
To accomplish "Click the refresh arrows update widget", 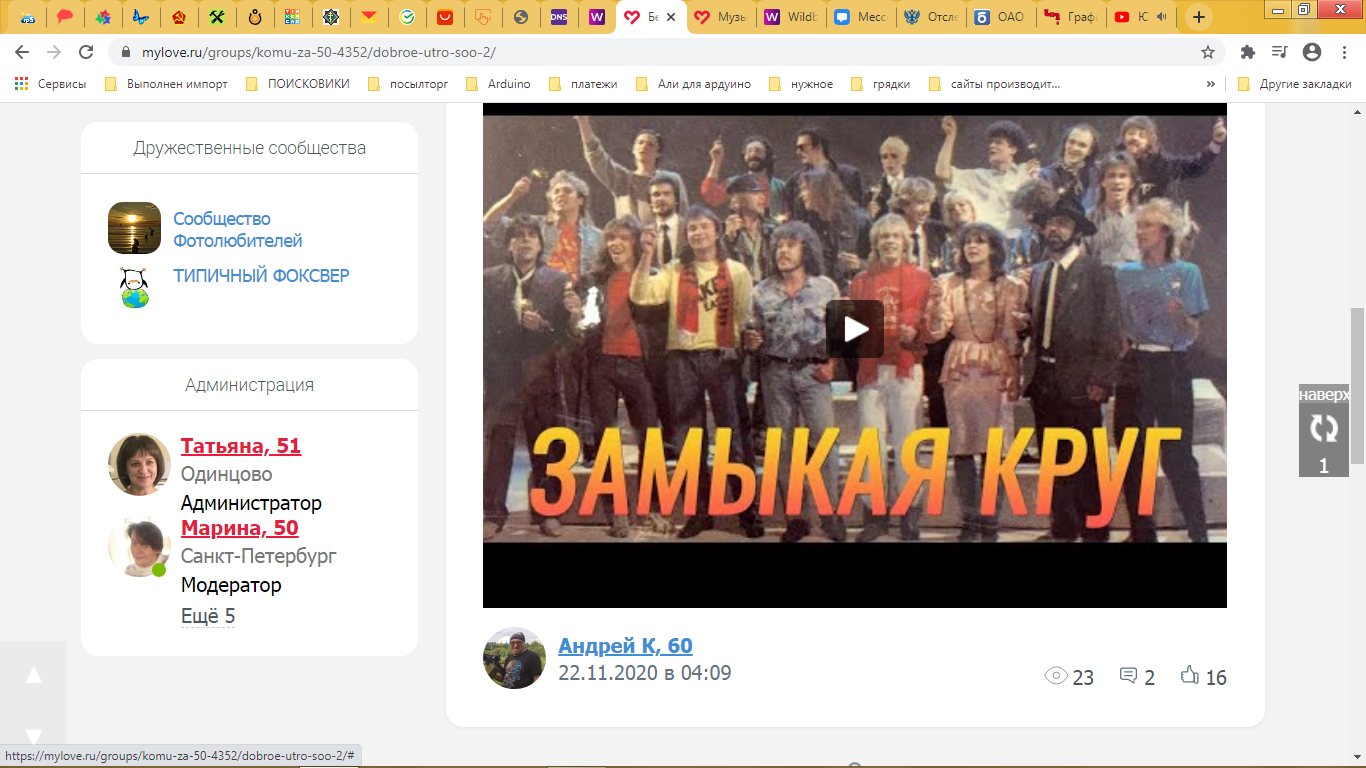I will pos(1324,429).
